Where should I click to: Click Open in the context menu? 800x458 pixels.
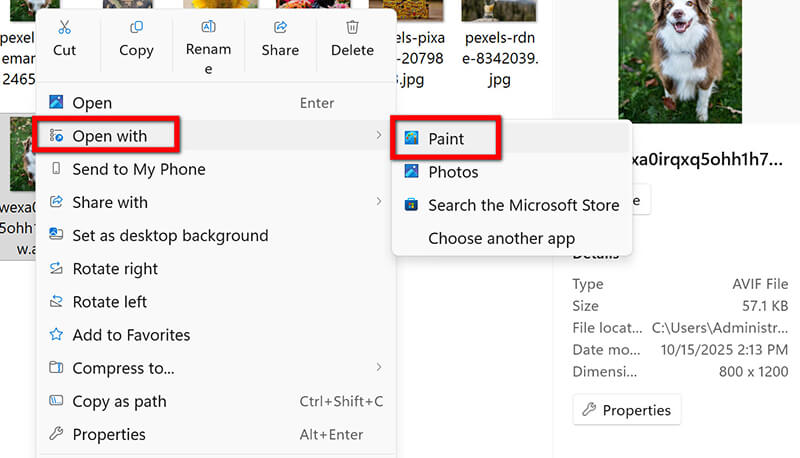pyautogui.click(x=92, y=103)
